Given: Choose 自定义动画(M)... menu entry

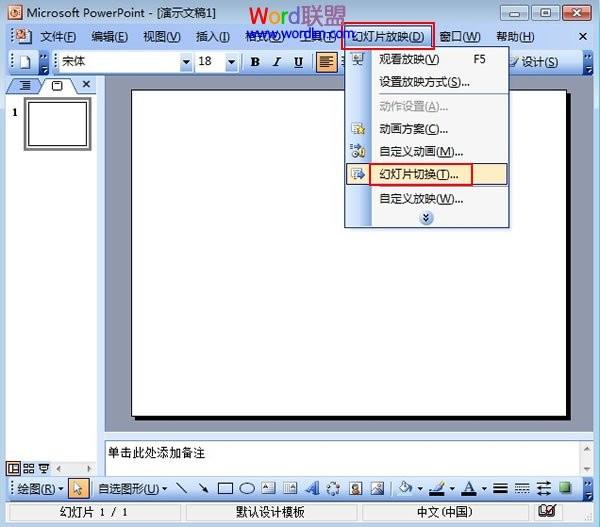Looking at the screenshot, I should (x=427, y=152).
